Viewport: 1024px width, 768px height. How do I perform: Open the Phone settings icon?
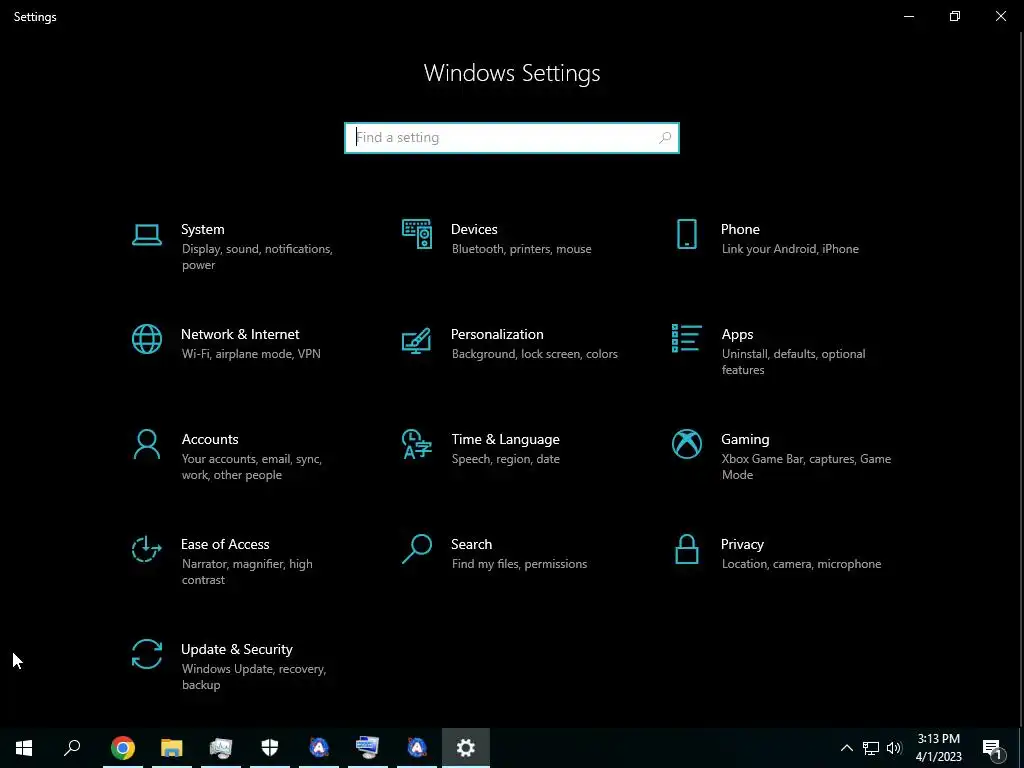point(686,234)
